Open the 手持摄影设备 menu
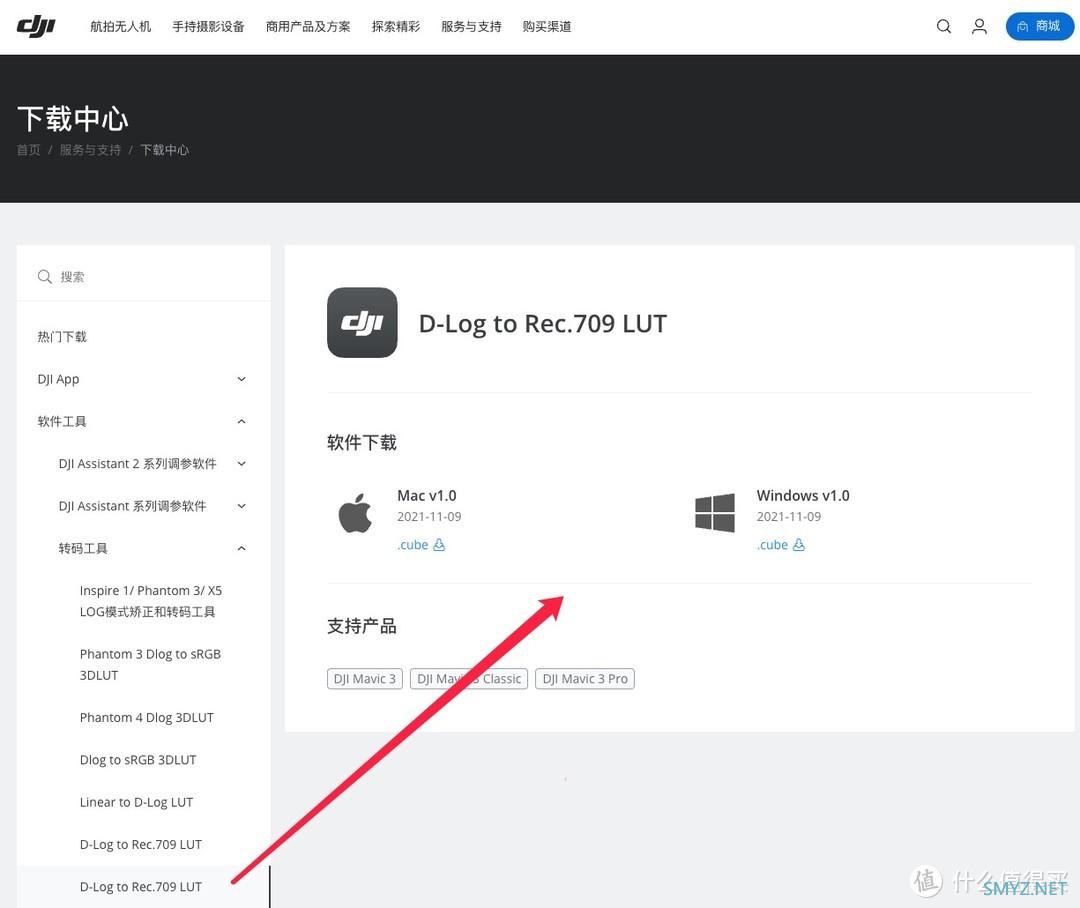Viewport: 1080px width, 908px height. (x=208, y=26)
